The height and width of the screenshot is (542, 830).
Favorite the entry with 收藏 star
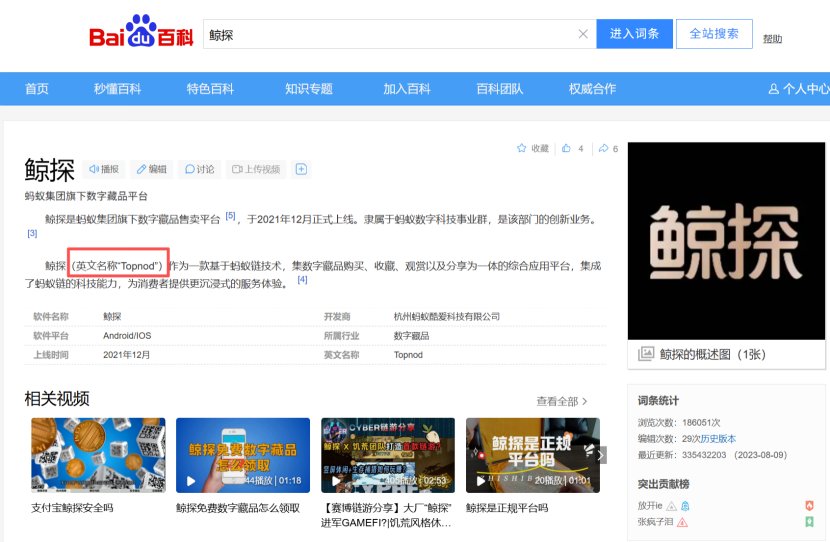point(533,149)
